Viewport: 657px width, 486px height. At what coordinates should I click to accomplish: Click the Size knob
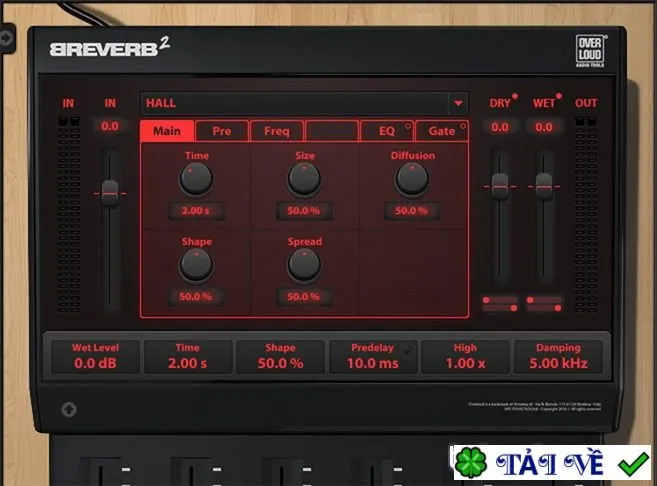[304, 179]
